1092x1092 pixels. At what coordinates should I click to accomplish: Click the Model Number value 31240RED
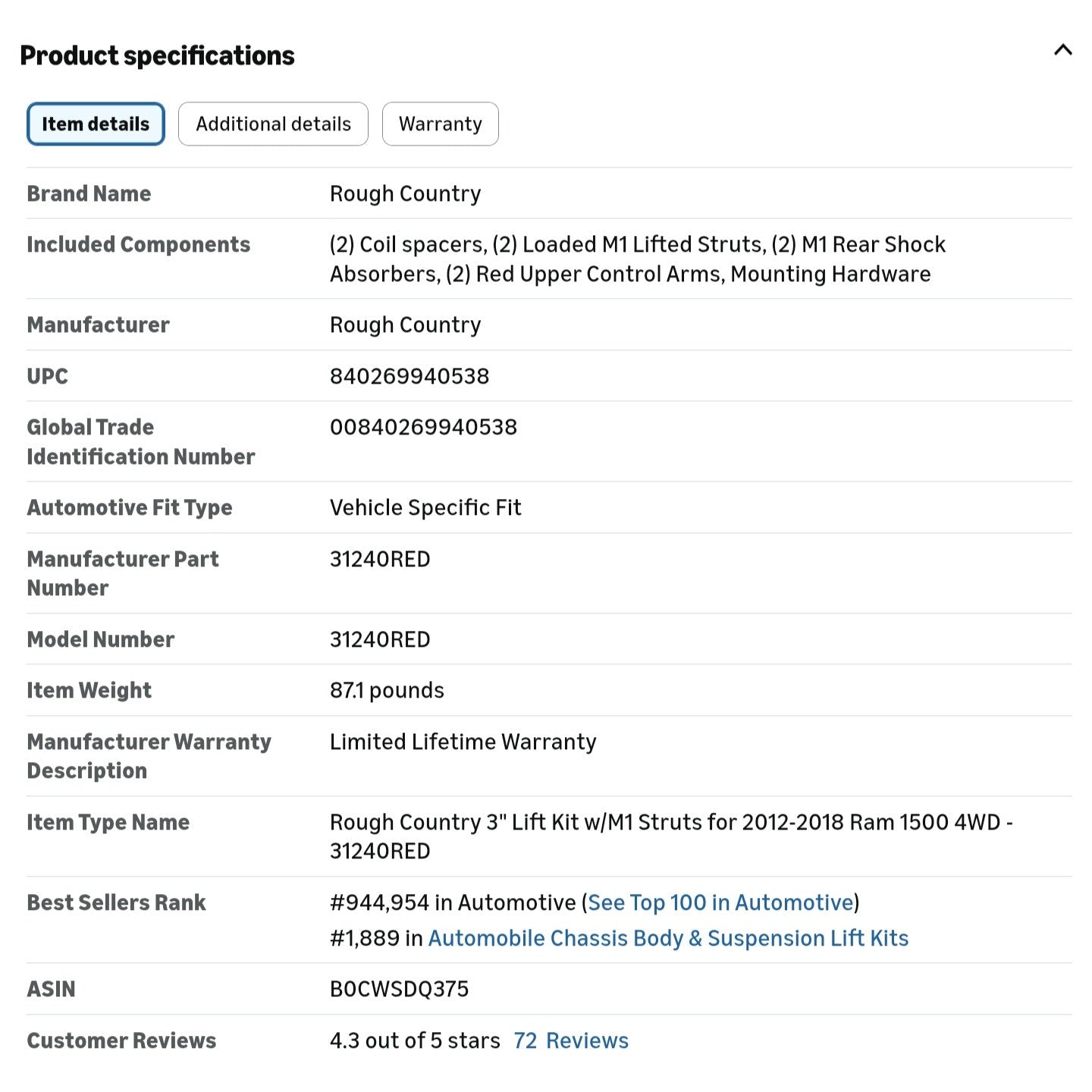click(380, 639)
